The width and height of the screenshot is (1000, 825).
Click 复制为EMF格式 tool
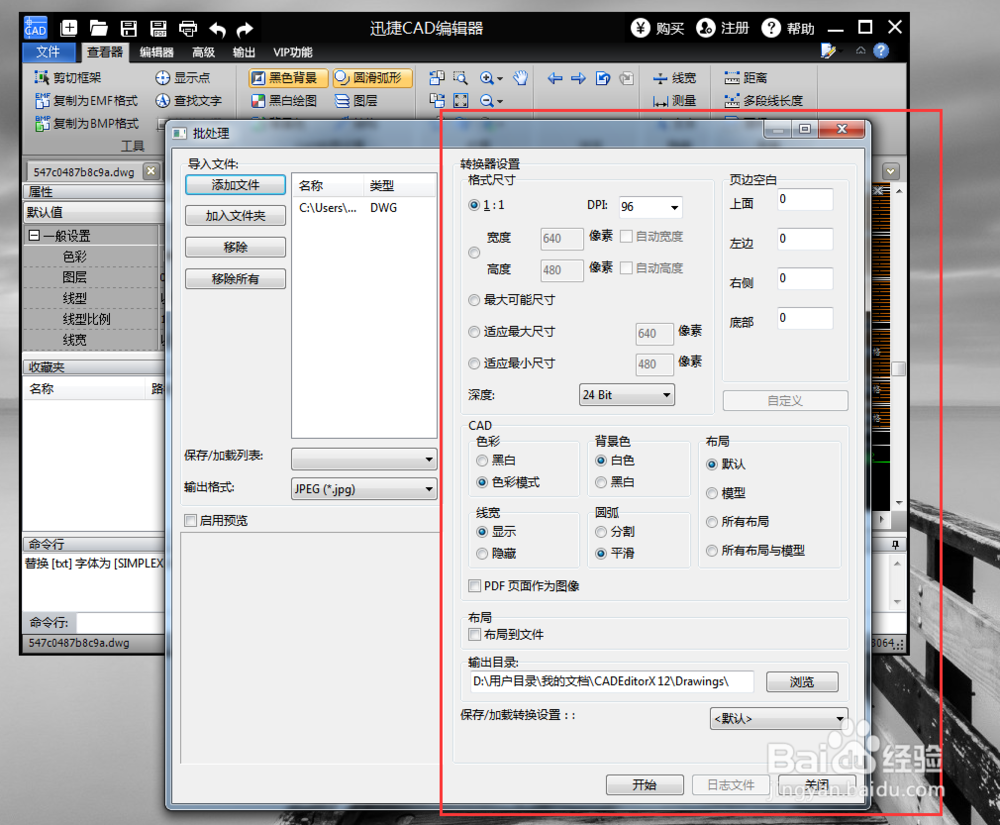coord(86,101)
